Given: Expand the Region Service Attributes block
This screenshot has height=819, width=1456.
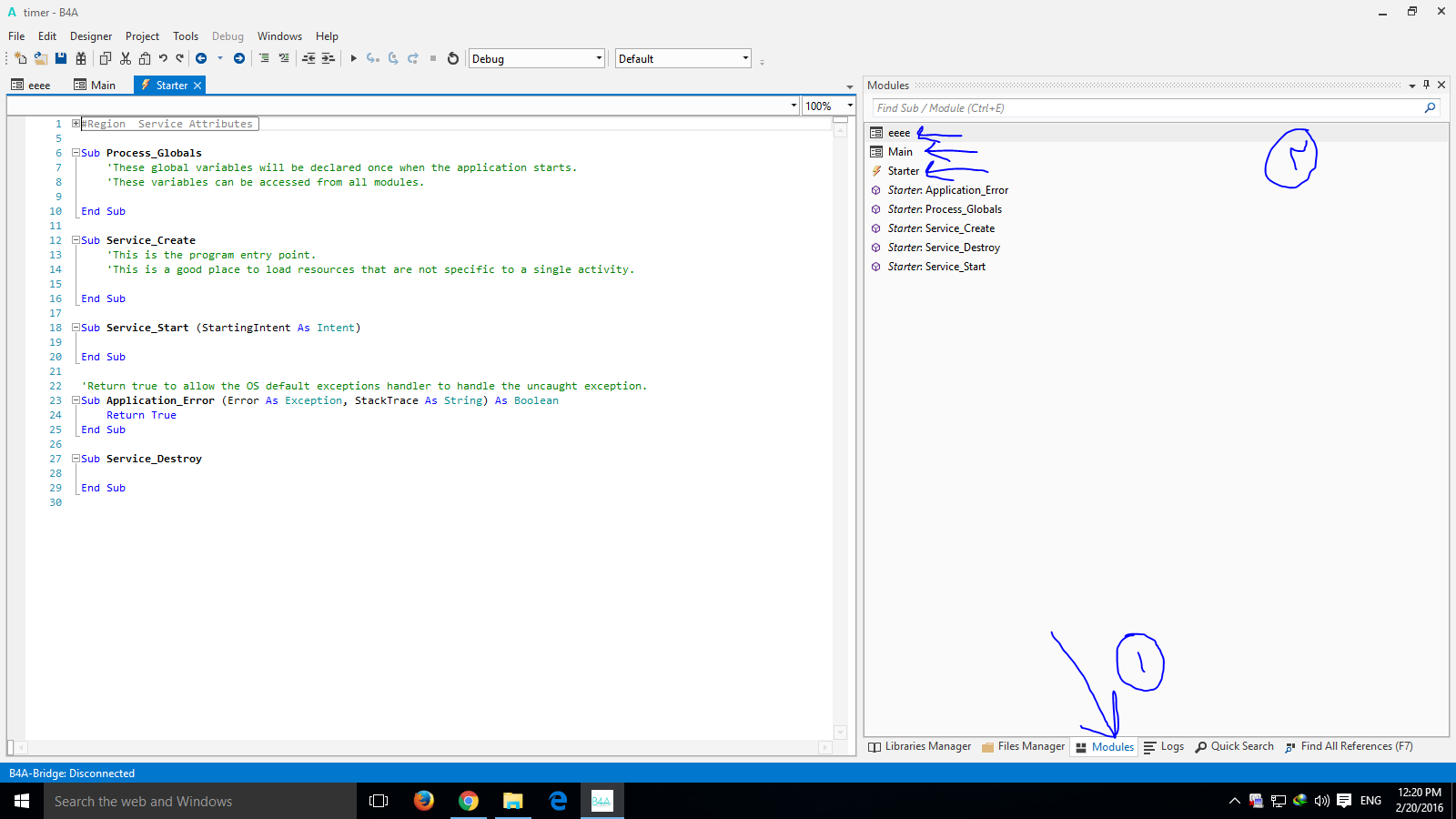Looking at the screenshot, I should [76, 124].
